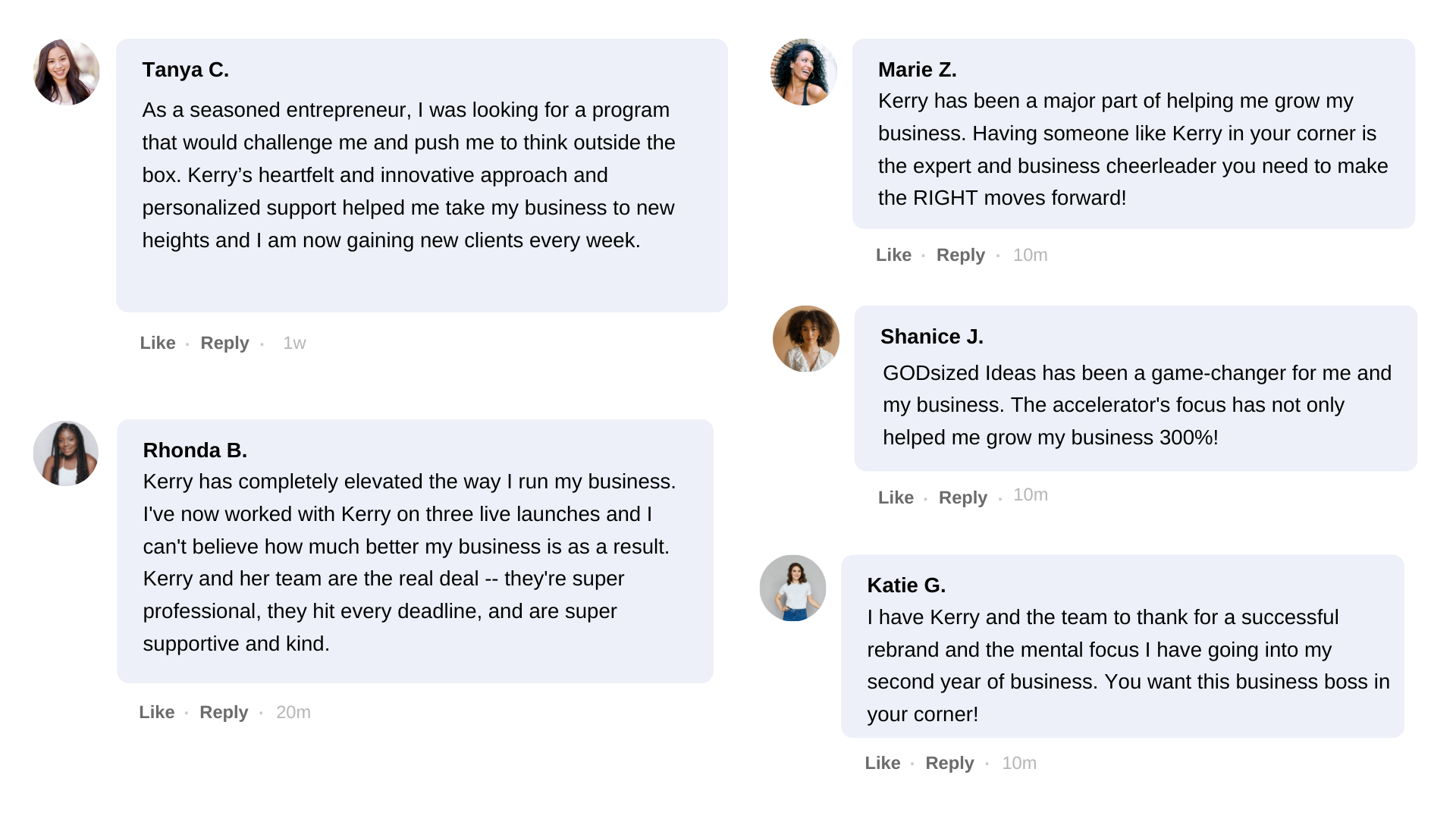The width and height of the screenshot is (1456, 819).
Task: Click Marie Z.'s profile avatar
Action: tap(804, 72)
